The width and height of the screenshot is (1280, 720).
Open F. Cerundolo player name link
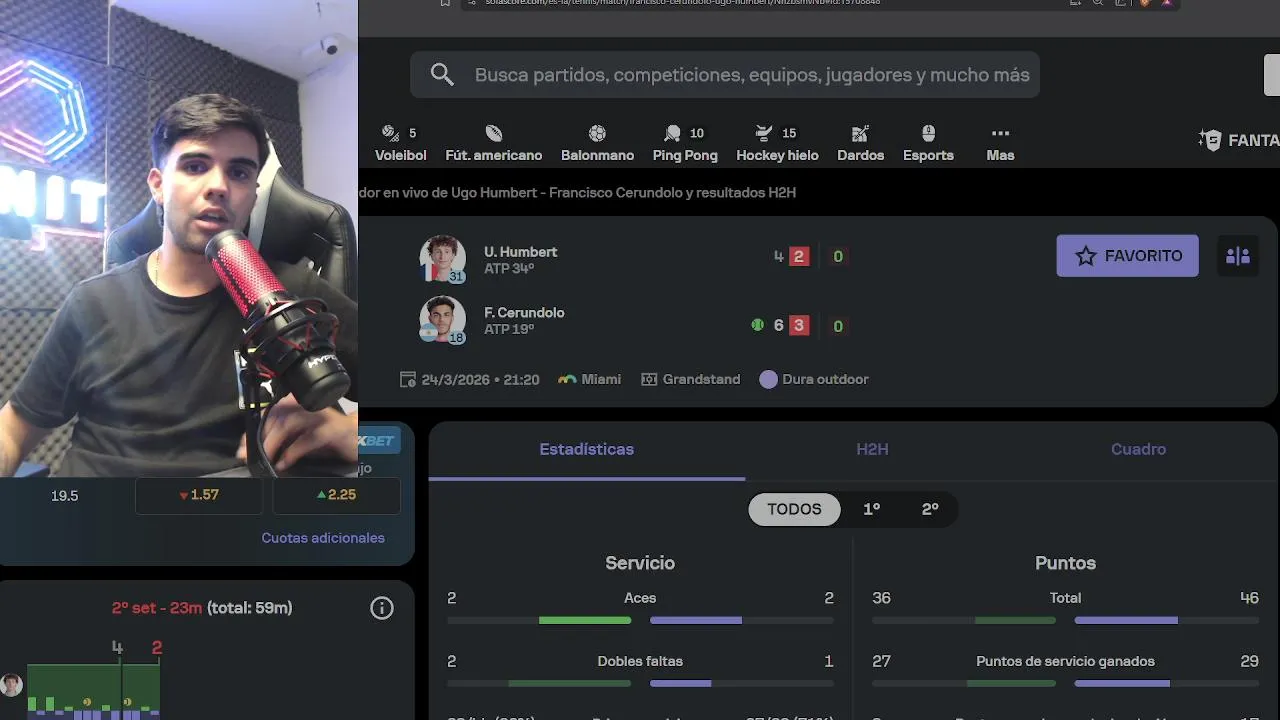[x=524, y=313]
